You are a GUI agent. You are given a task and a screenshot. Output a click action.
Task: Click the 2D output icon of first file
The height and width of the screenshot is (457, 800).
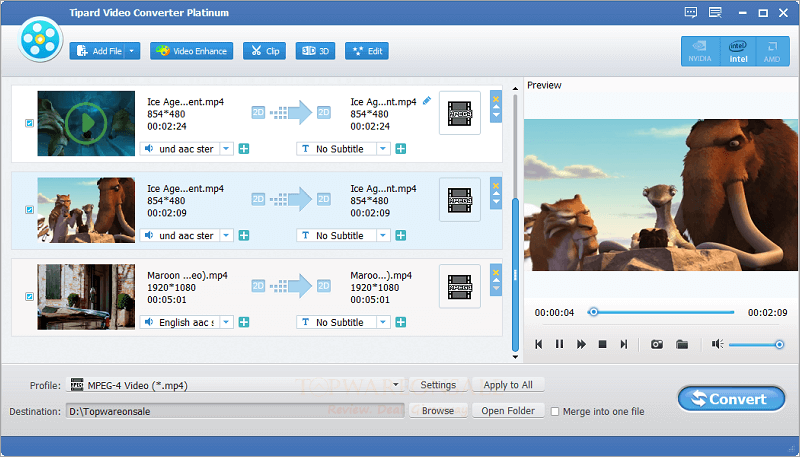coord(324,112)
